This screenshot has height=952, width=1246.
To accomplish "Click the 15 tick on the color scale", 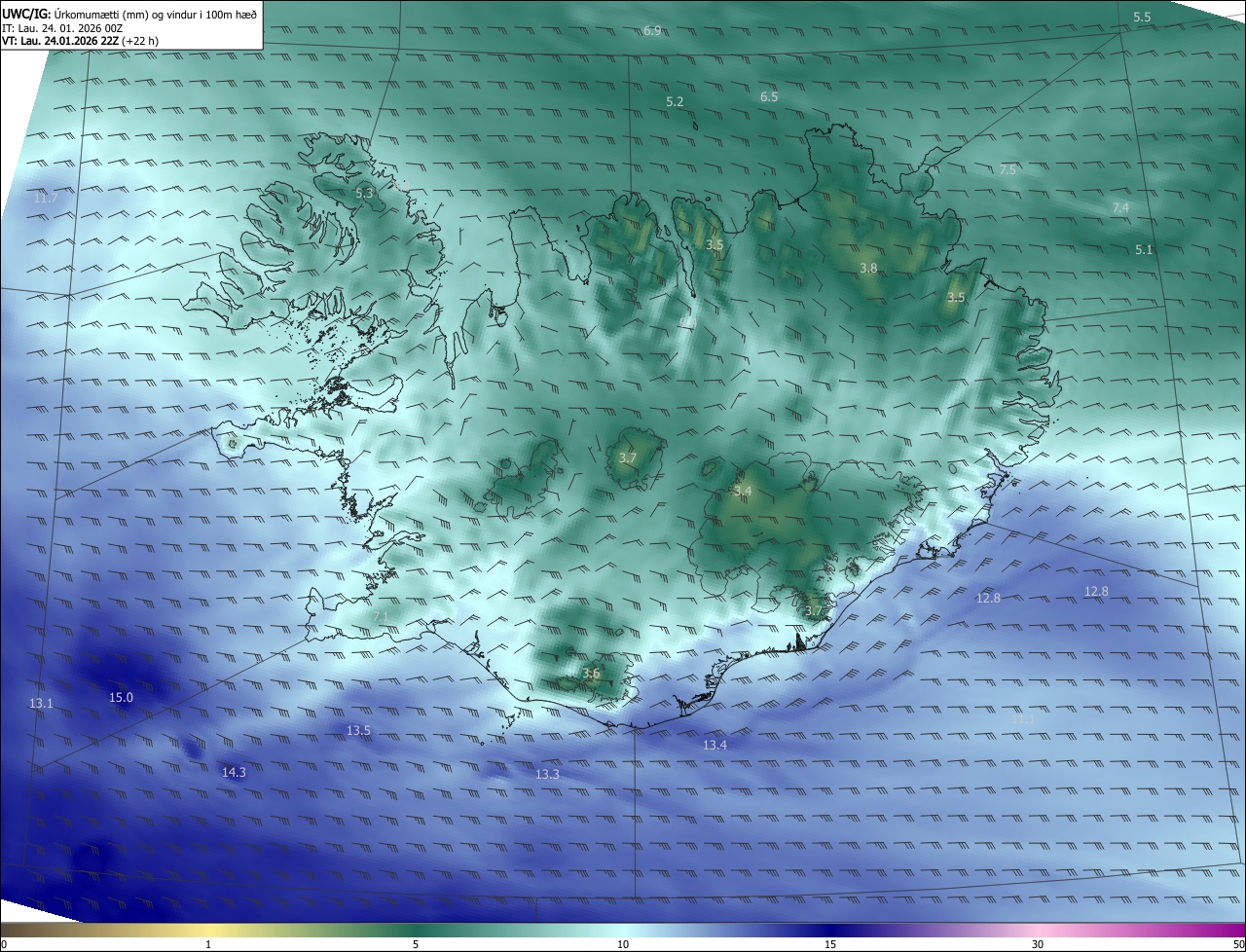I will click(830, 944).
